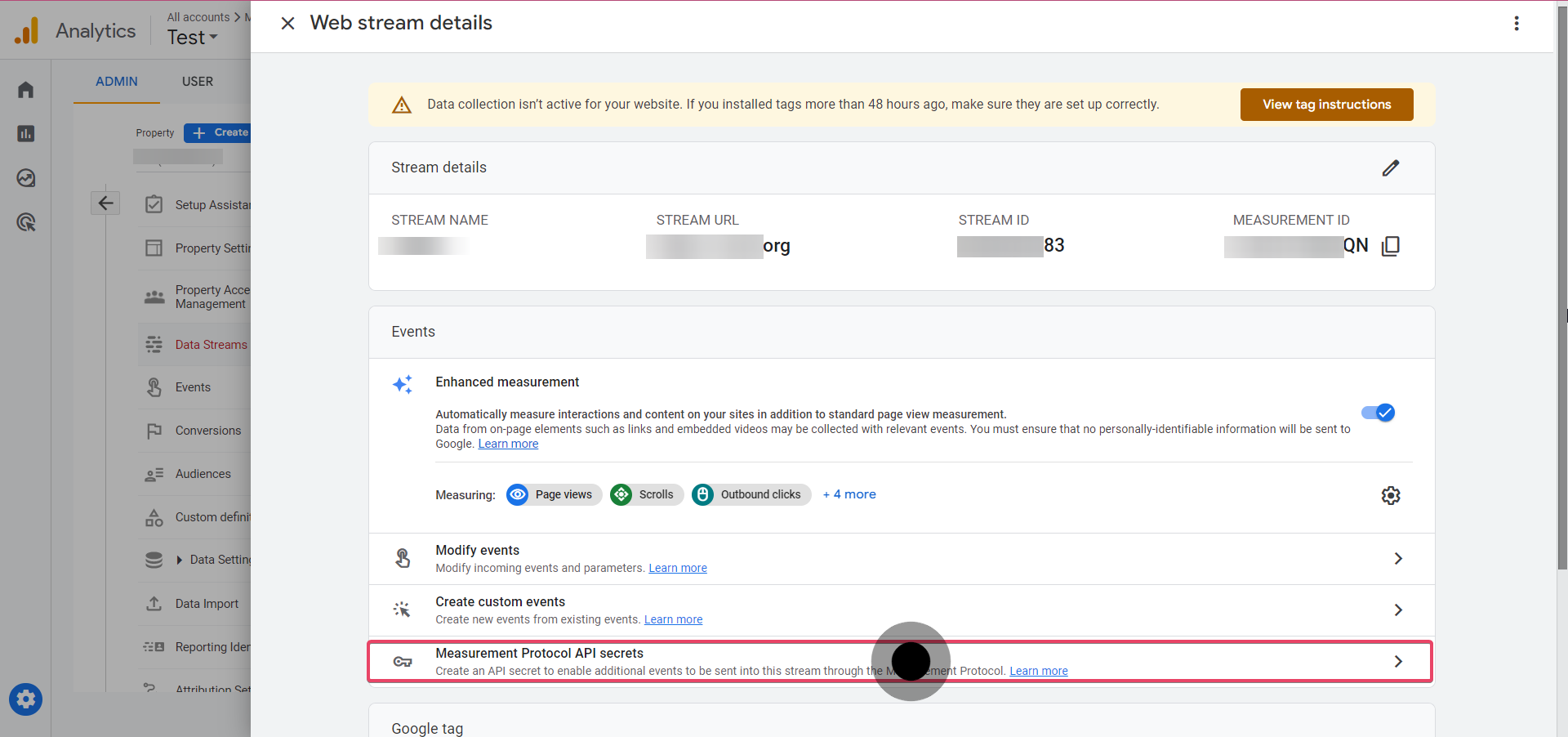
Task: Switch to the USER tab
Action: click(198, 82)
